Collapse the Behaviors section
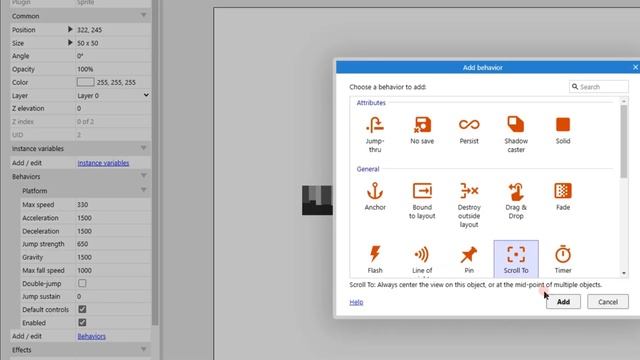 (143, 176)
